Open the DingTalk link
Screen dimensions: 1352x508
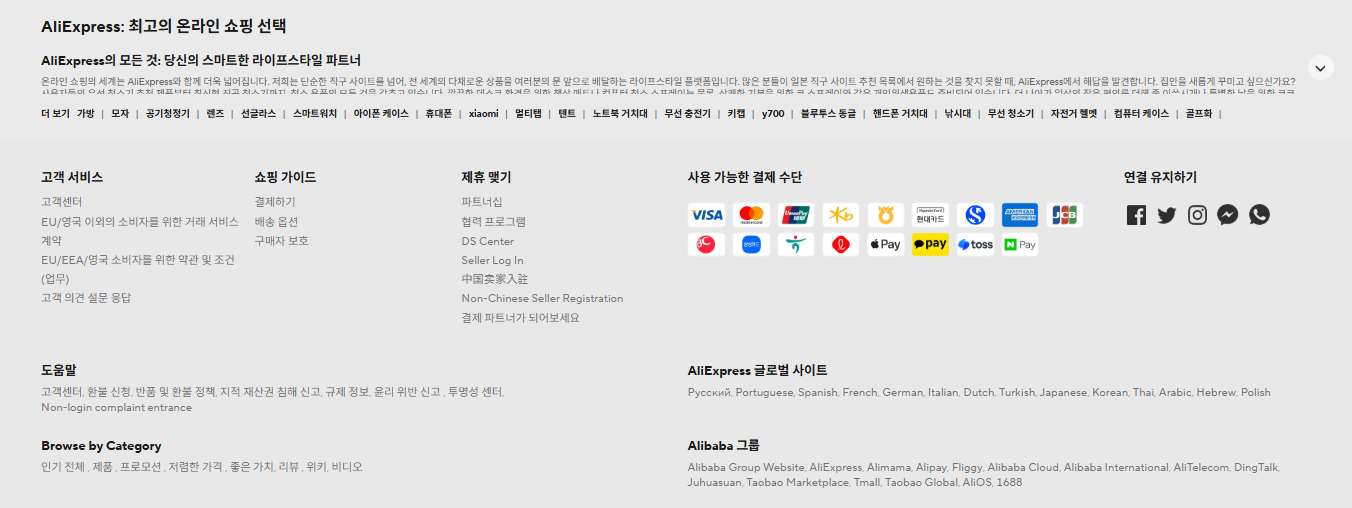[1256, 467]
